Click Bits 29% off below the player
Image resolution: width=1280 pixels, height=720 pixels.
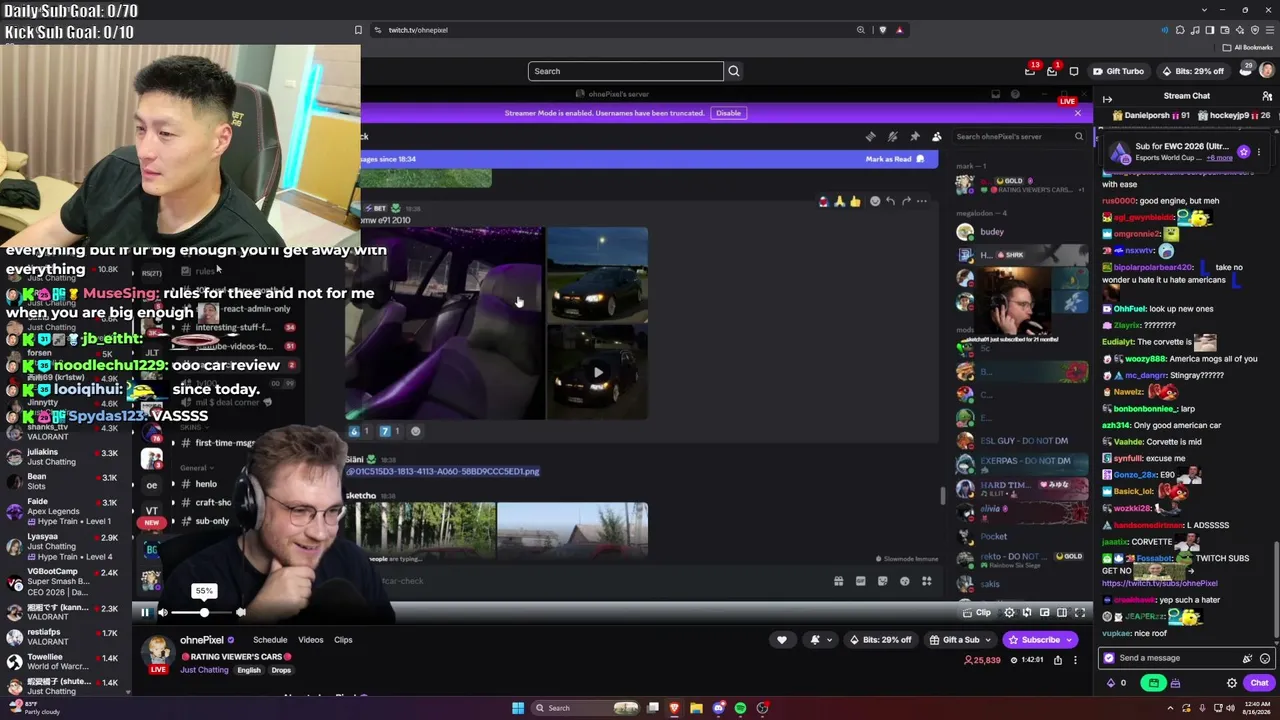click(880, 640)
